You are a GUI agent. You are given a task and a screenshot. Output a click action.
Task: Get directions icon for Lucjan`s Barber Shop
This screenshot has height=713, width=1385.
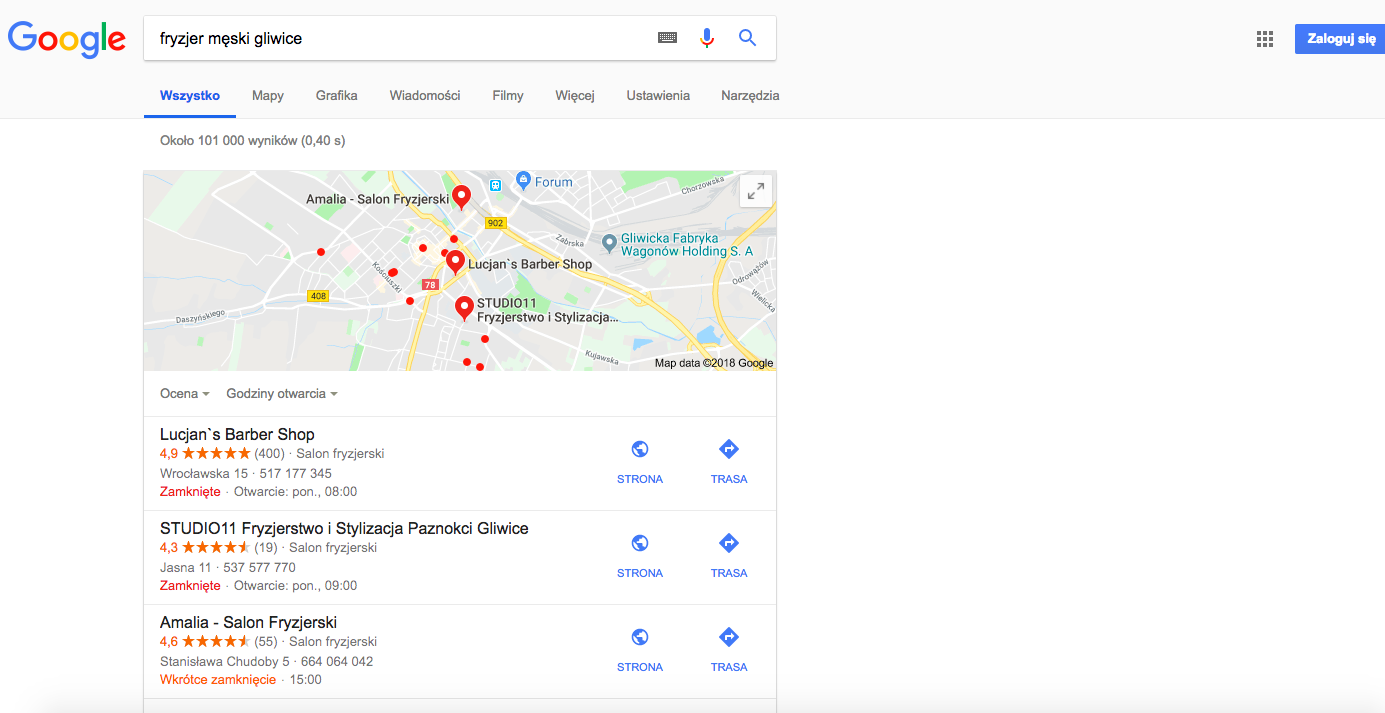pos(729,449)
